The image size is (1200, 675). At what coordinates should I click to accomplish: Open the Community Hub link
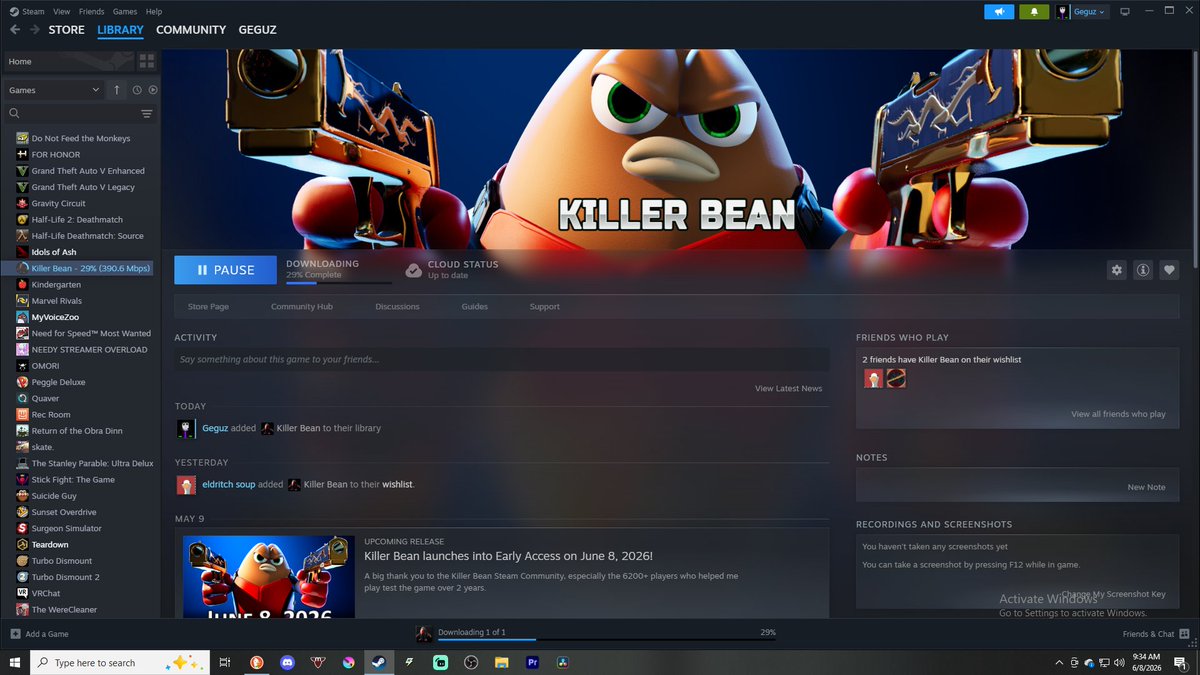pos(302,307)
